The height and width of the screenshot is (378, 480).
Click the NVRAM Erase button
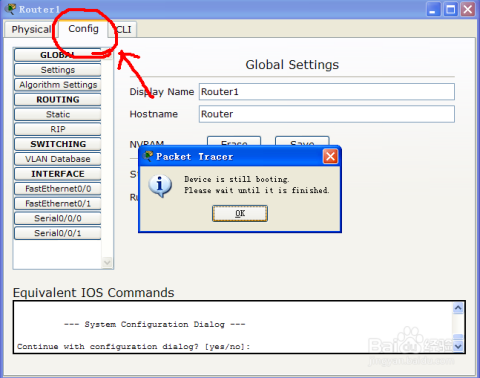[234, 141]
